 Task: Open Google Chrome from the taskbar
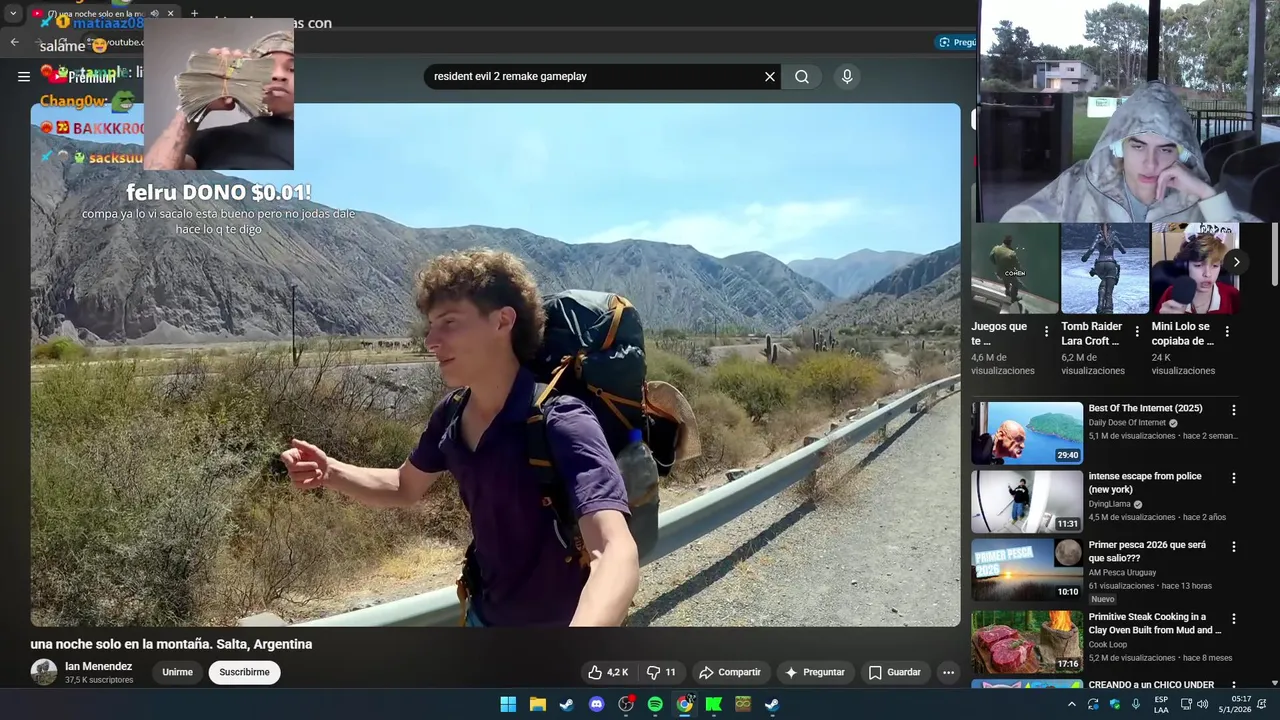click(x=684, y=704)
